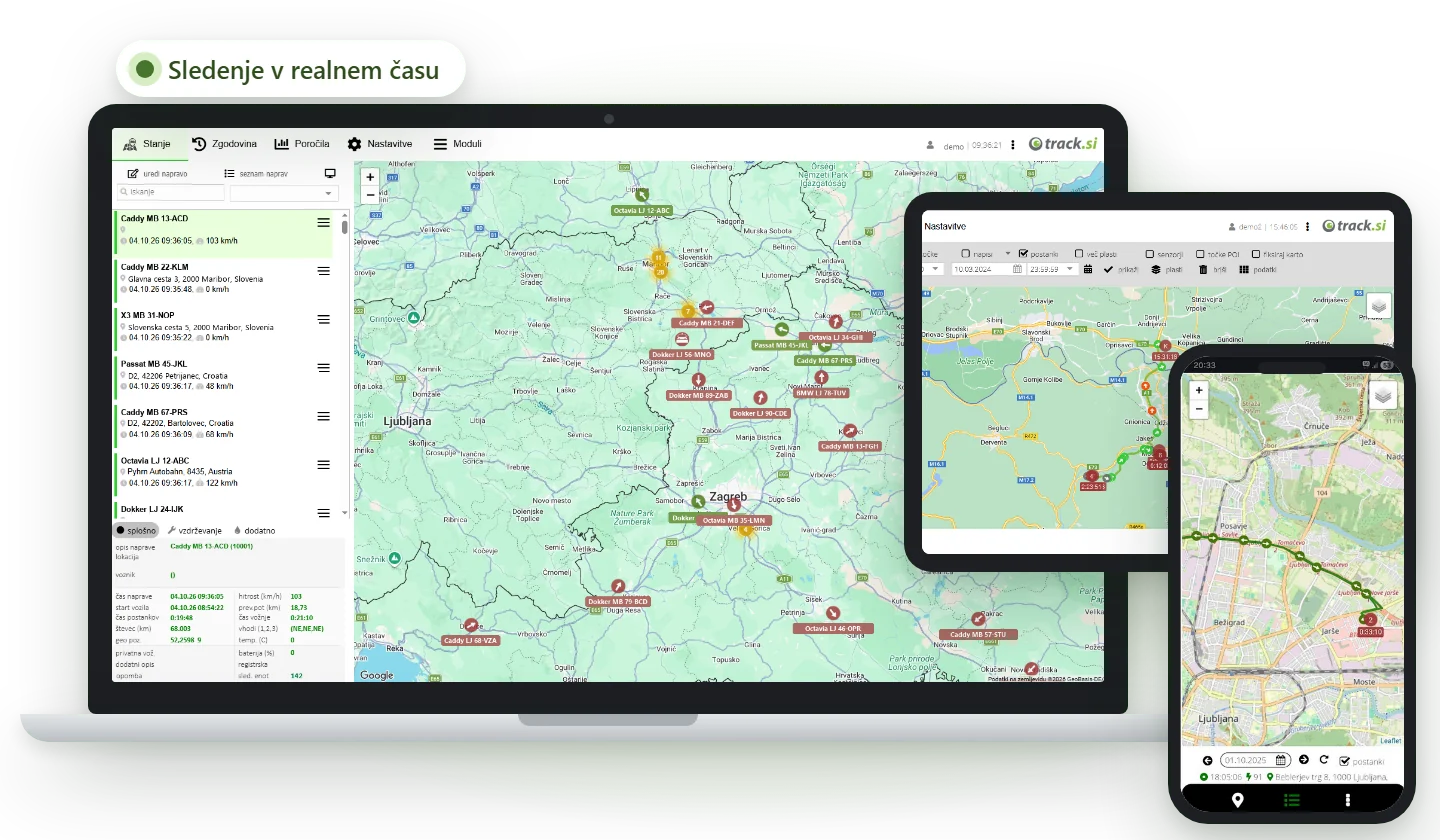Switch to the Zgodovina tab
Image resolution: width=1440 pixels, height=840 pixels.
tap(225, 144)
